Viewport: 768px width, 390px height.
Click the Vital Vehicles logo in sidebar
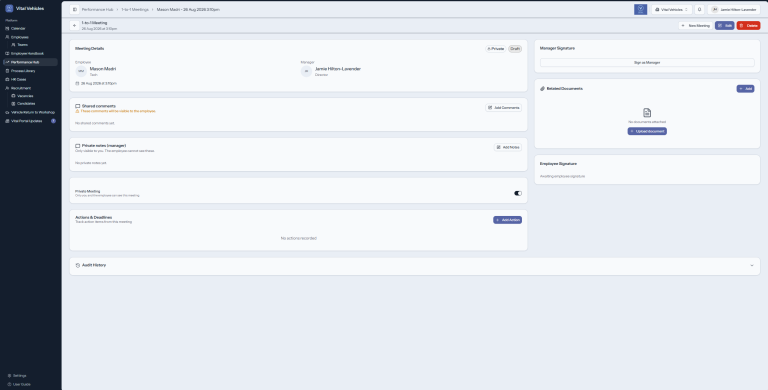9,8
